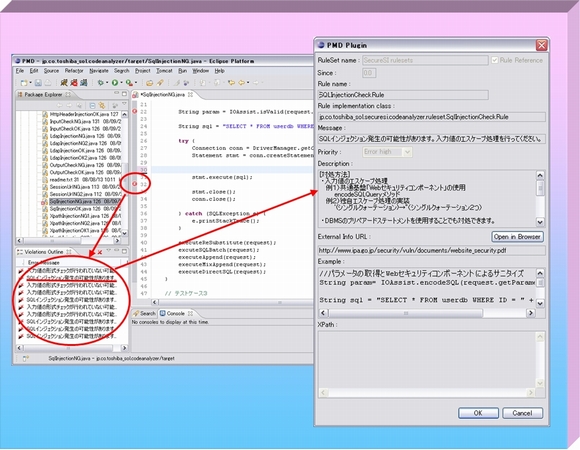Click the Message text field
The width and height of the screenshot is (580, 450).
coord(431,139)
